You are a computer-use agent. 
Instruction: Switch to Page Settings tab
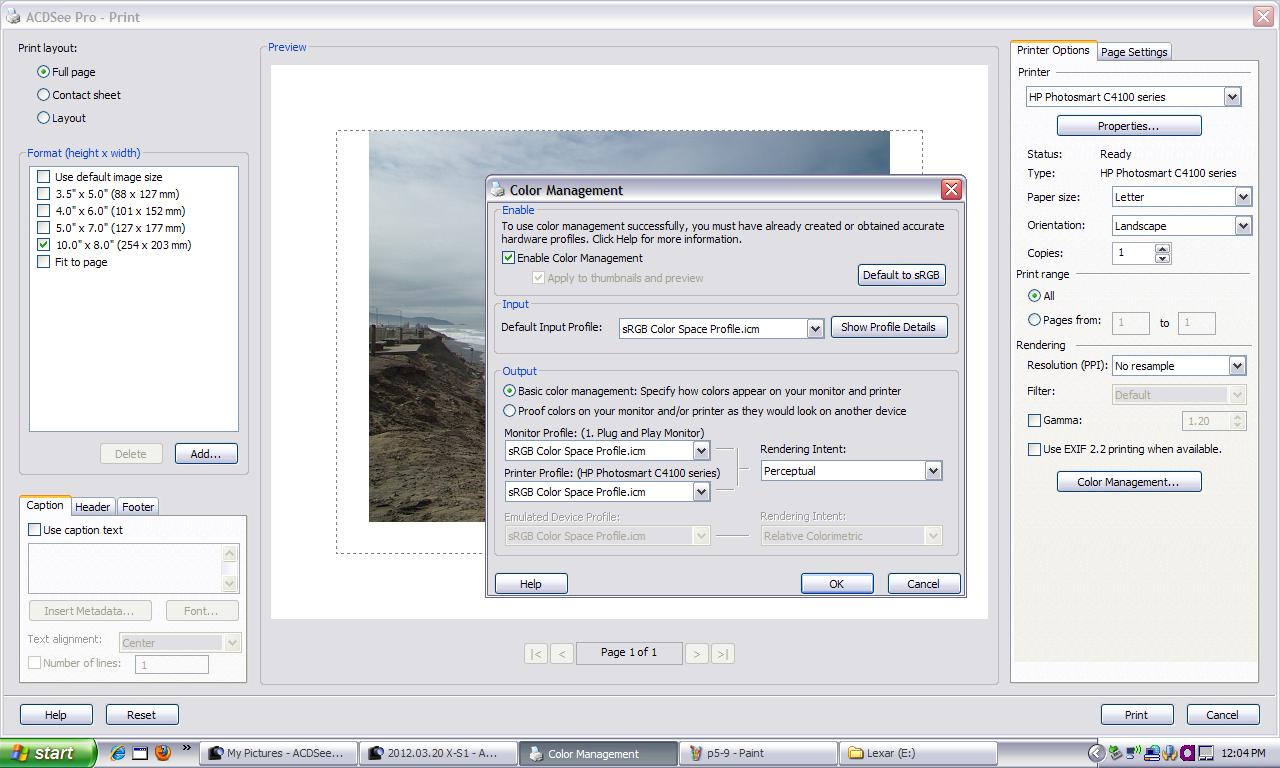pyautogui.click(x=1133, y=52)
